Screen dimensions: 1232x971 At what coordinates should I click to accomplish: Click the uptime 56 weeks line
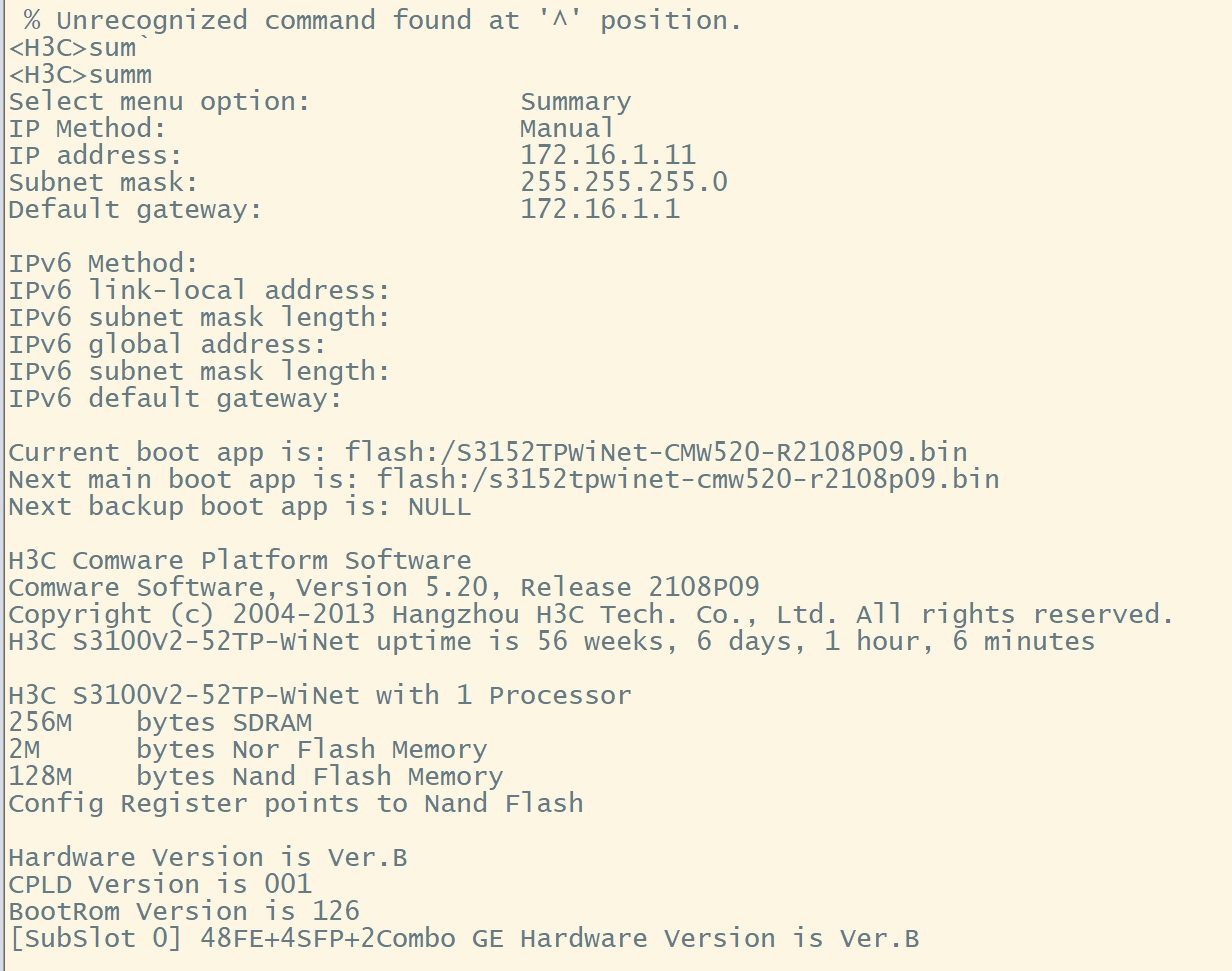point(551,641)
